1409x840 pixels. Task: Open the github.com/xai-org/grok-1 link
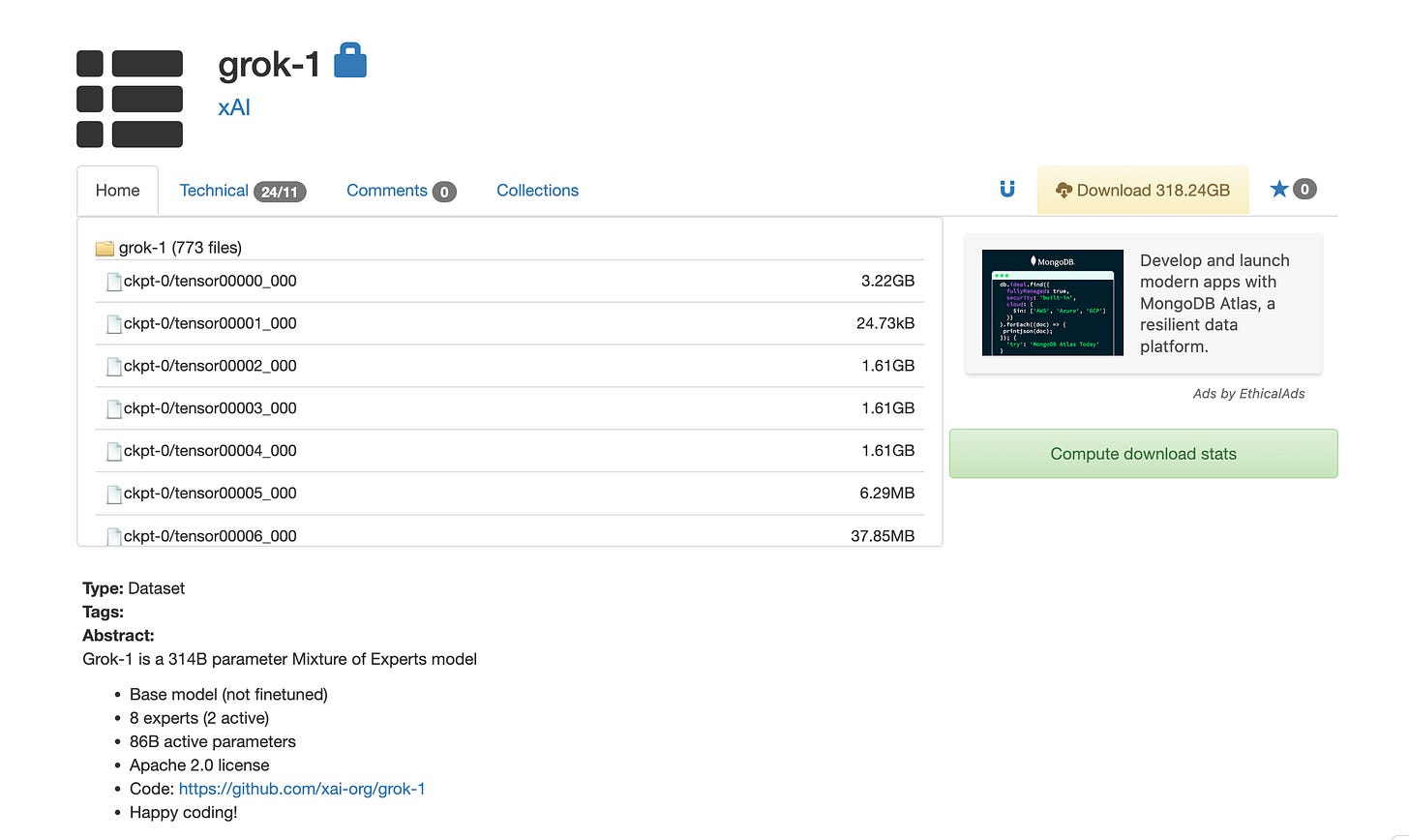[302, 789]
